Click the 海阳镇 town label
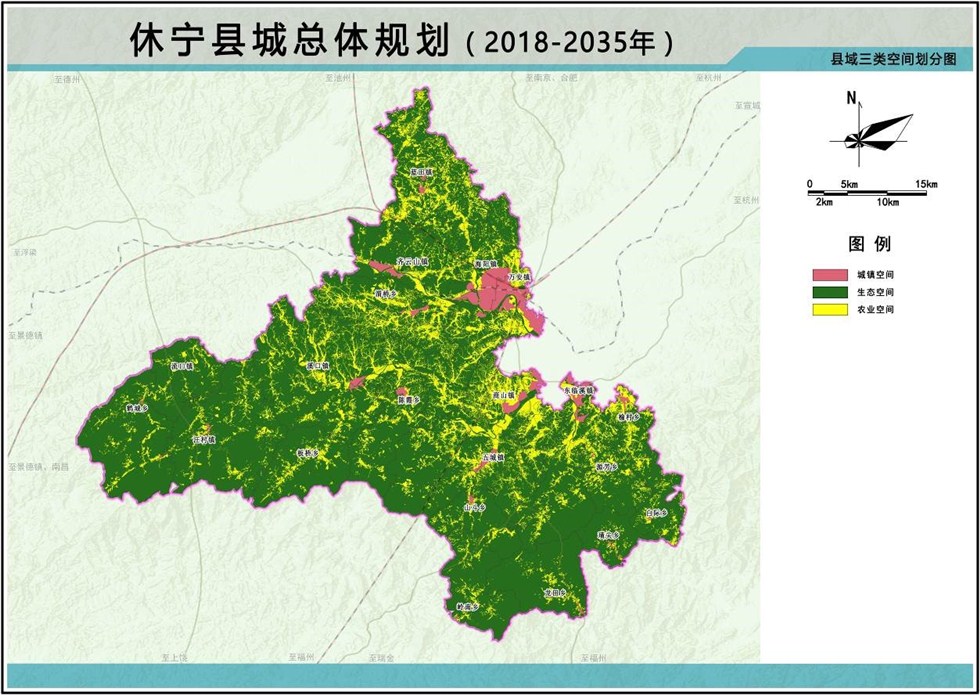Screen dimensions: 980x695 [x=486, y=264]
